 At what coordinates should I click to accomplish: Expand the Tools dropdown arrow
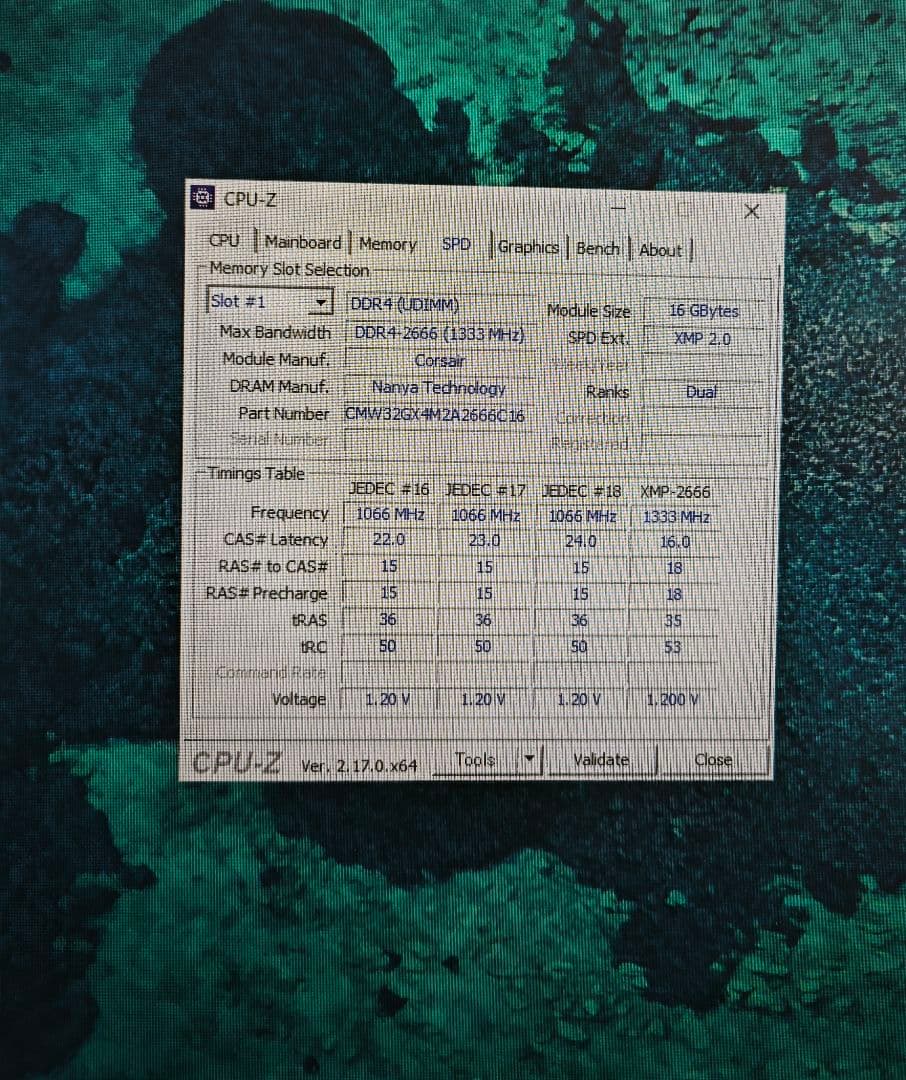point(529,759)
